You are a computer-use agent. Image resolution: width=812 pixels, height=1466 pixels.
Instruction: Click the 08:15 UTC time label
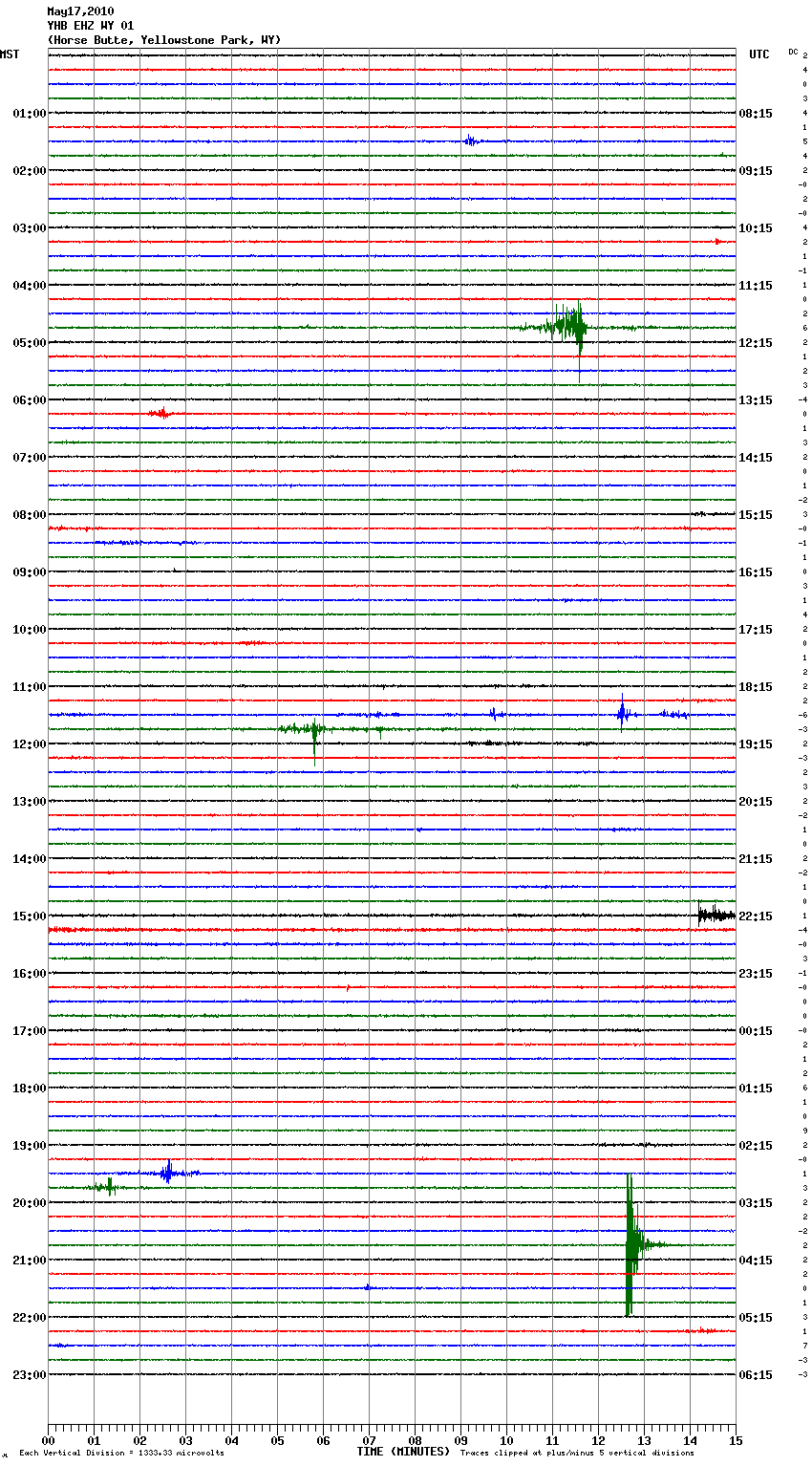pos(756,113)
